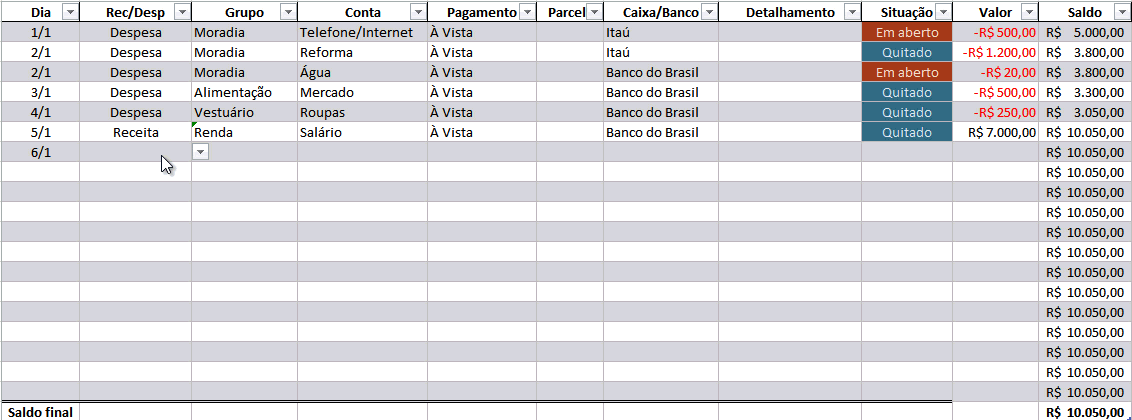Open the Dia column filter dropdown
The height and width of the screenshot is (420, 1132).
click(70, 12)
